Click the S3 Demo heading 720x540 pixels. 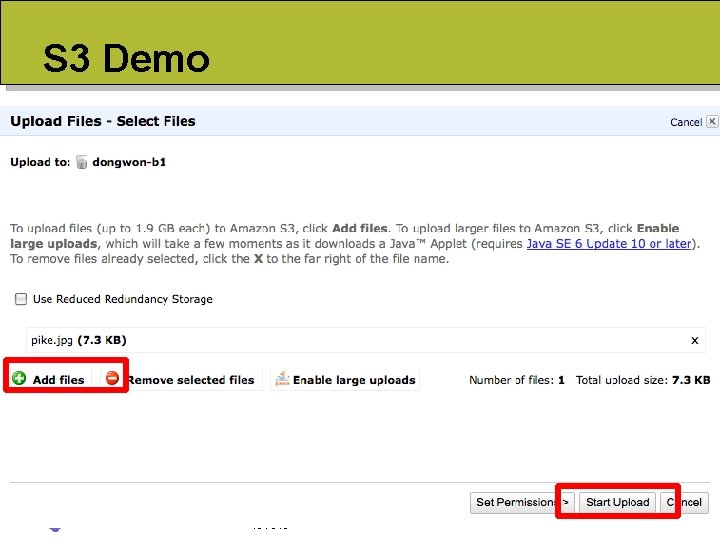point(126,58)
